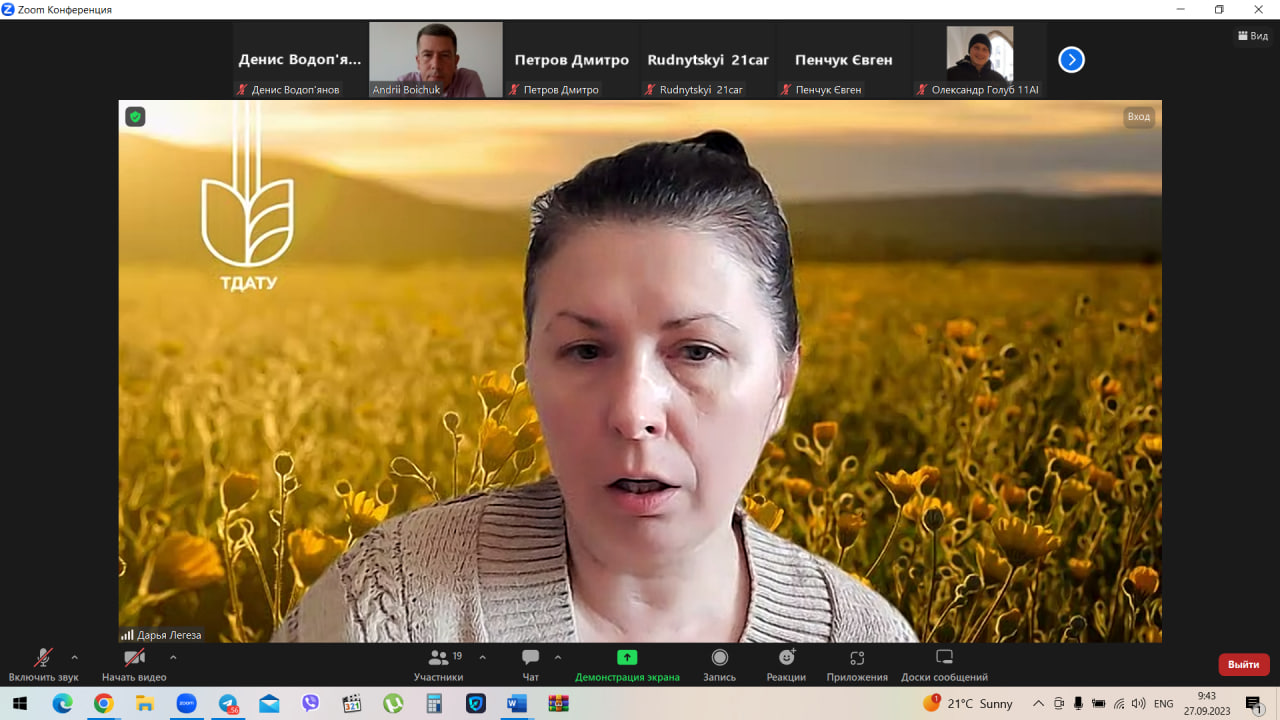
Task: Select Пенчук Євген participant tile
Action: coord(844,60)
